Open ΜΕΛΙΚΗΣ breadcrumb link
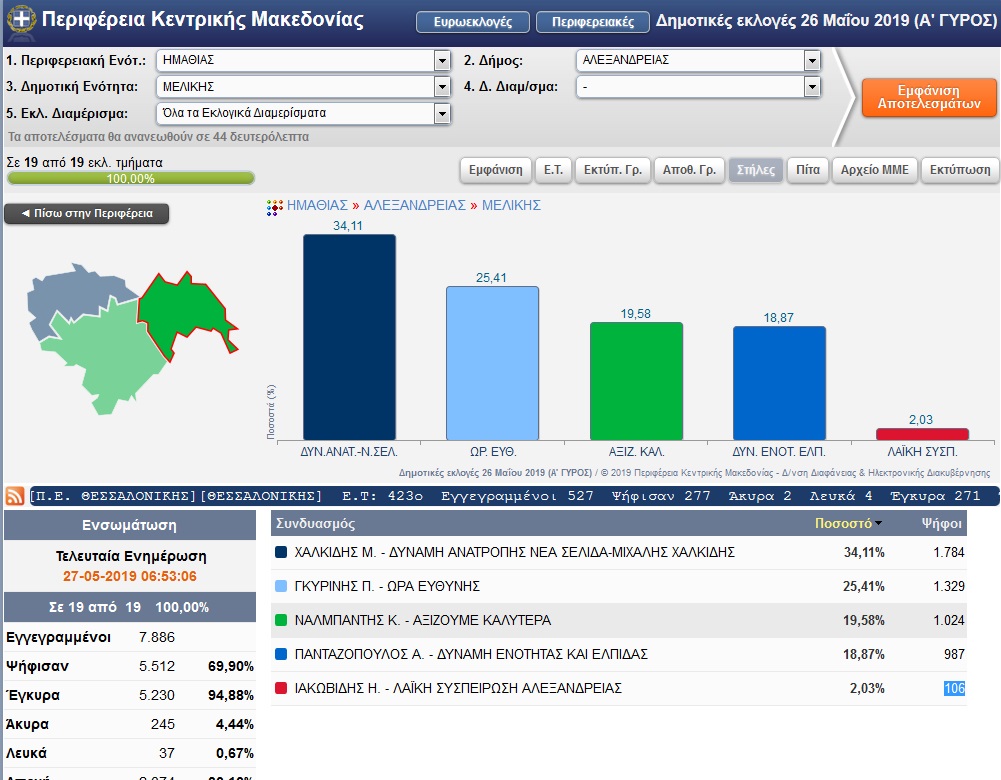Screen dimensions: 1001x780 (511, 206)
